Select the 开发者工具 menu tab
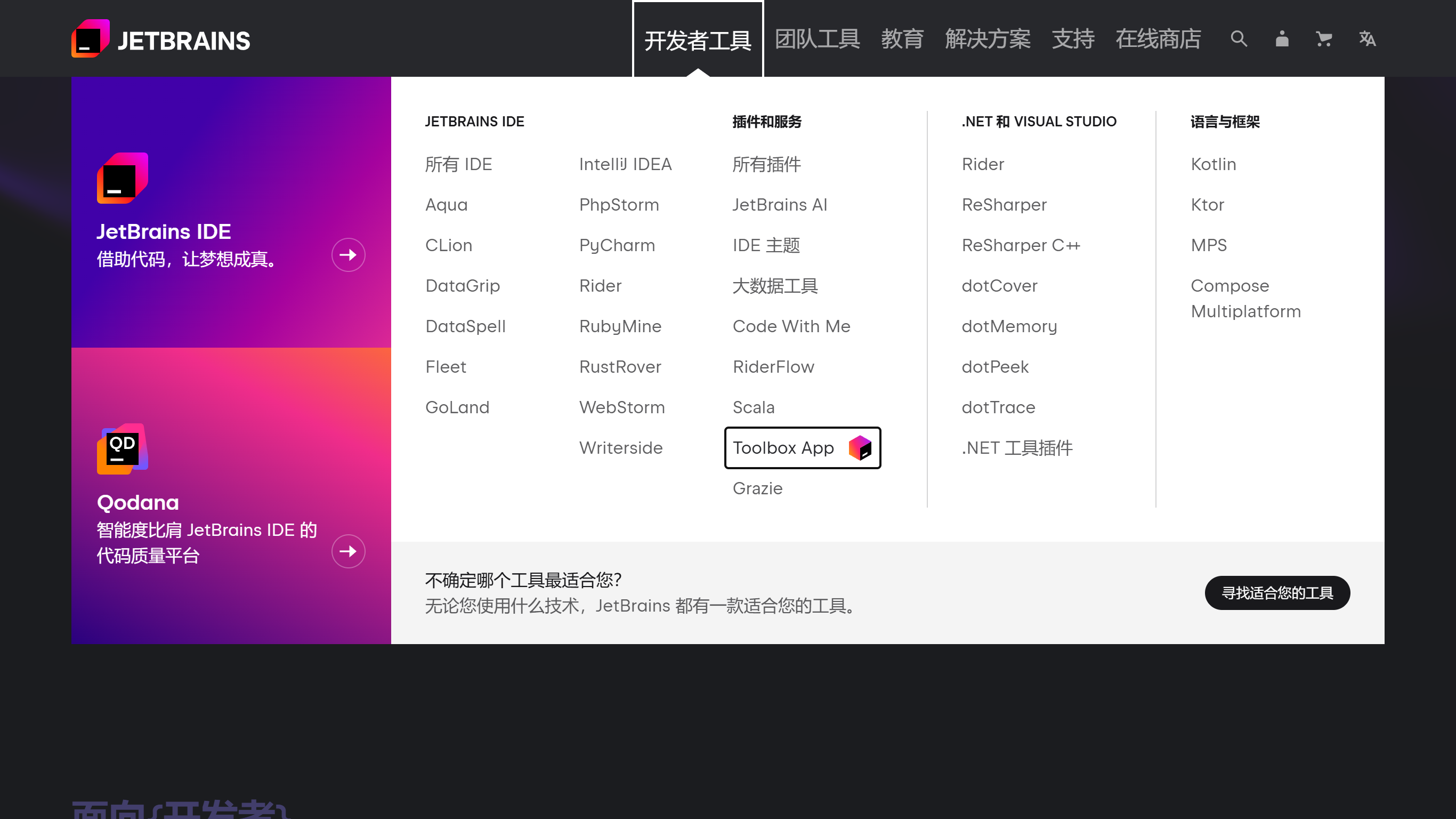This screenshot has height=819, width=1456. point(698,39)
